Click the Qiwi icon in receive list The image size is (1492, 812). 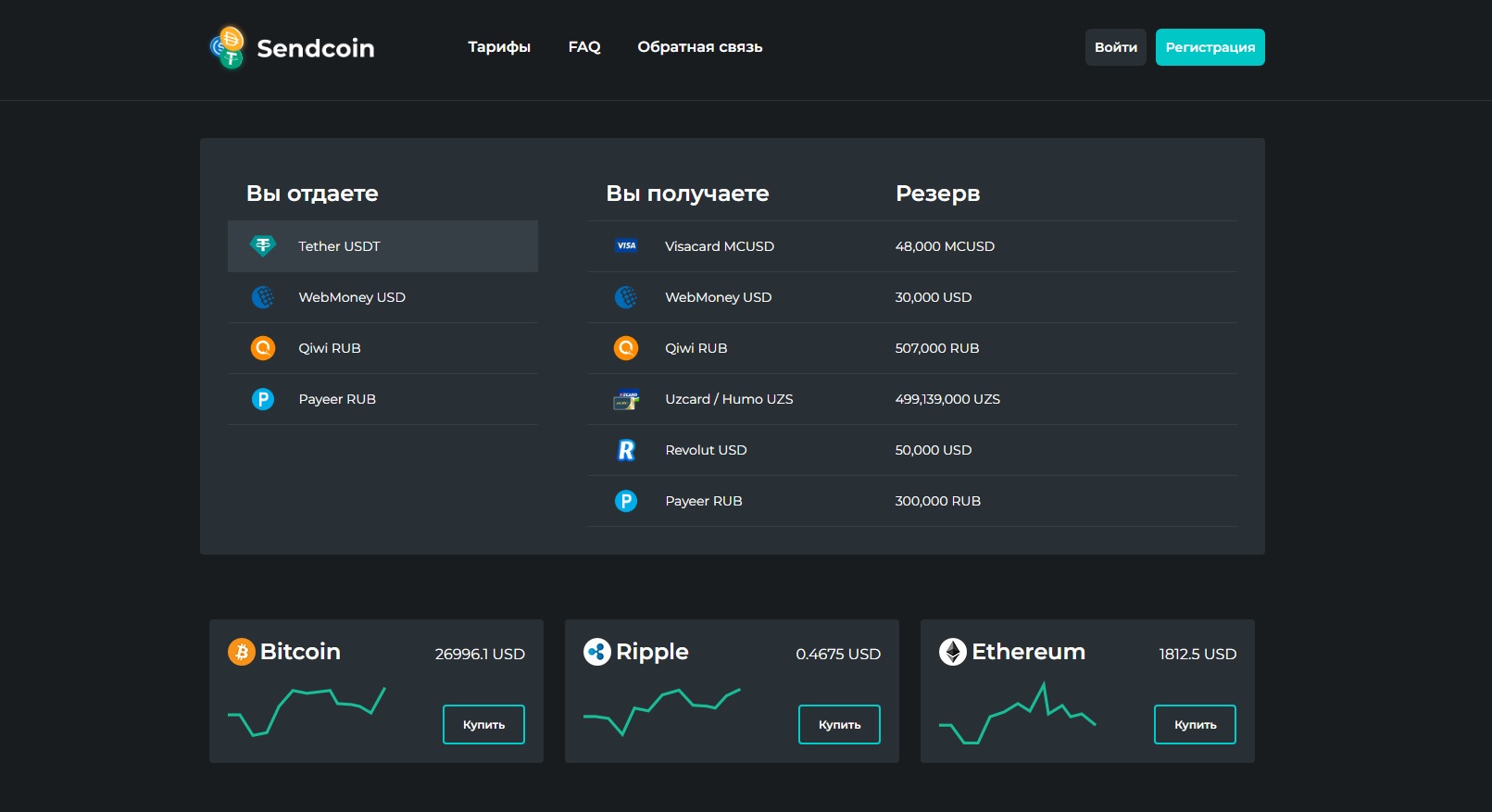pyautogui.click(x=626, y=348)
